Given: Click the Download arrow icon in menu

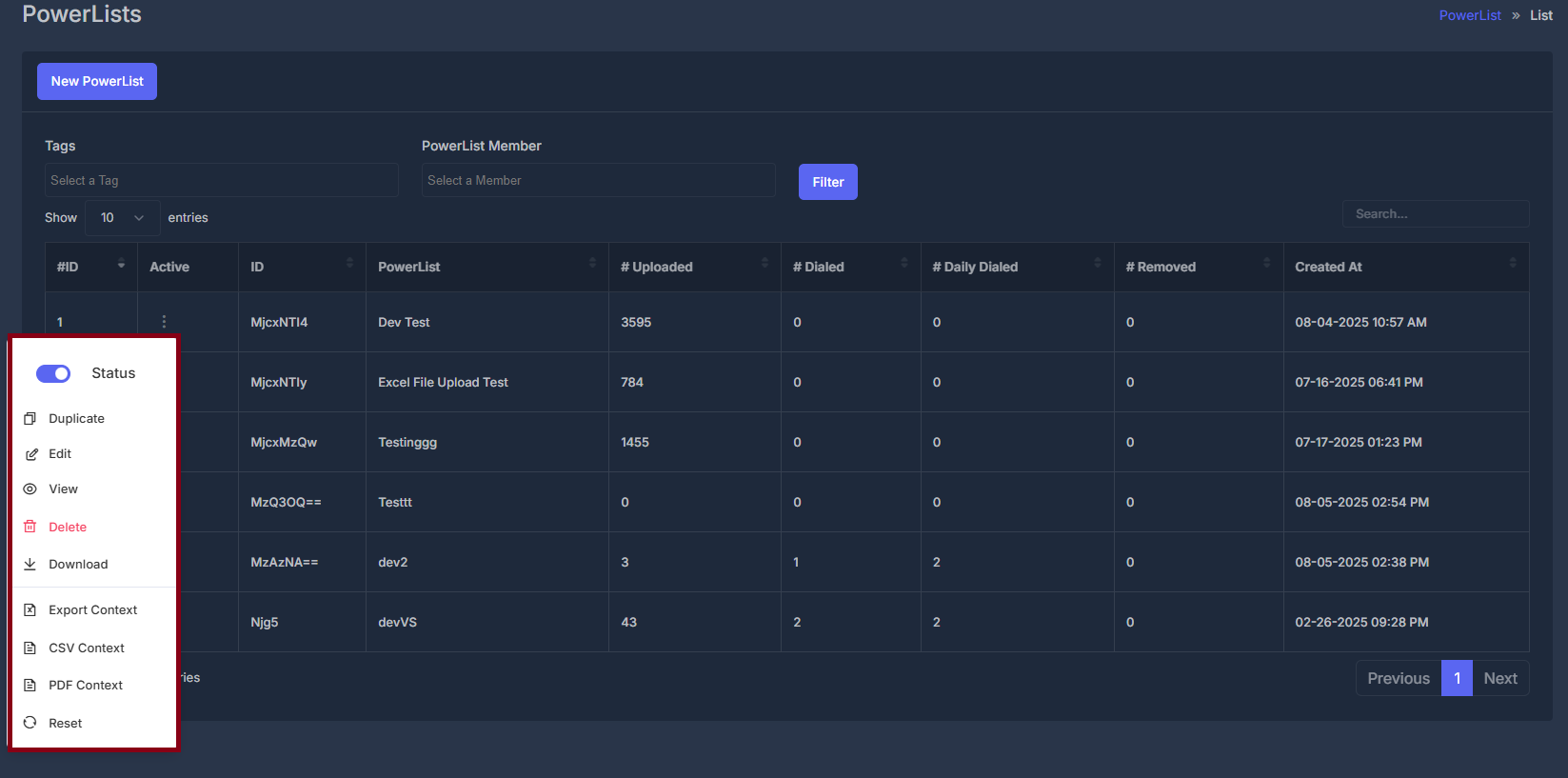Looking at the screenshot, I should pyautogui.click(x=30, y=564).
